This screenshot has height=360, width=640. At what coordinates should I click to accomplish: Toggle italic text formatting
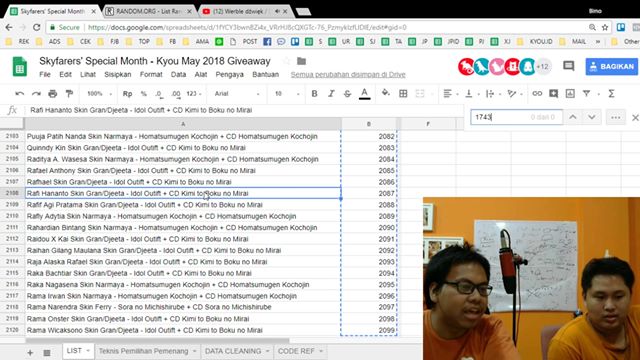click(x=331, y=94)
